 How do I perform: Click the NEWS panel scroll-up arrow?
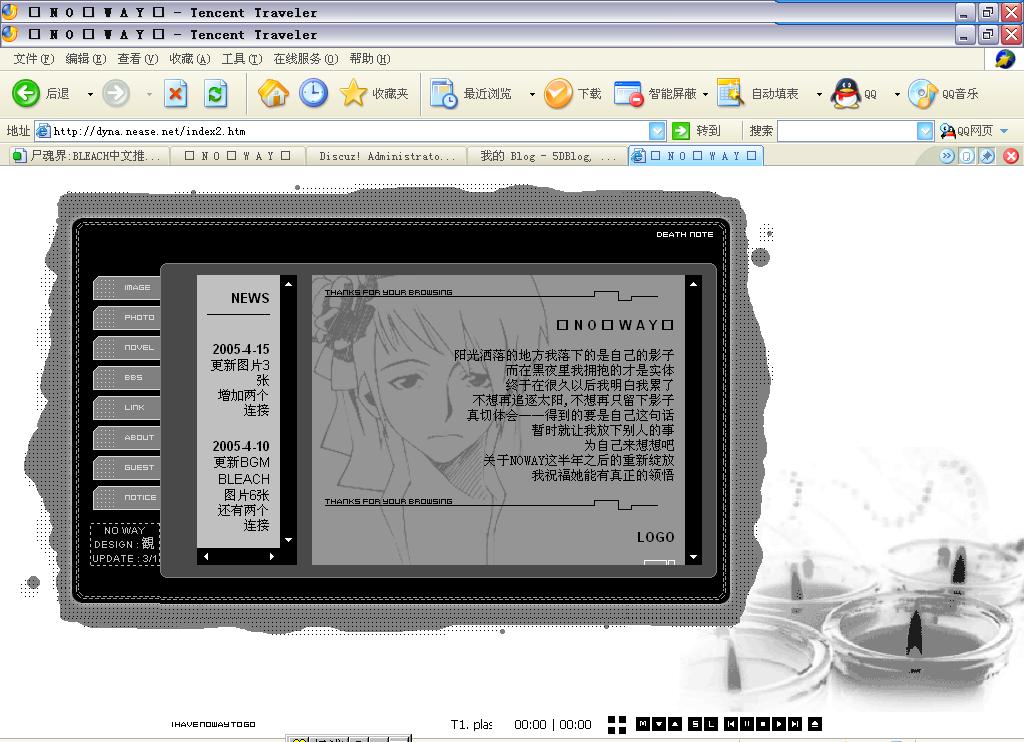tap(289, 284)
